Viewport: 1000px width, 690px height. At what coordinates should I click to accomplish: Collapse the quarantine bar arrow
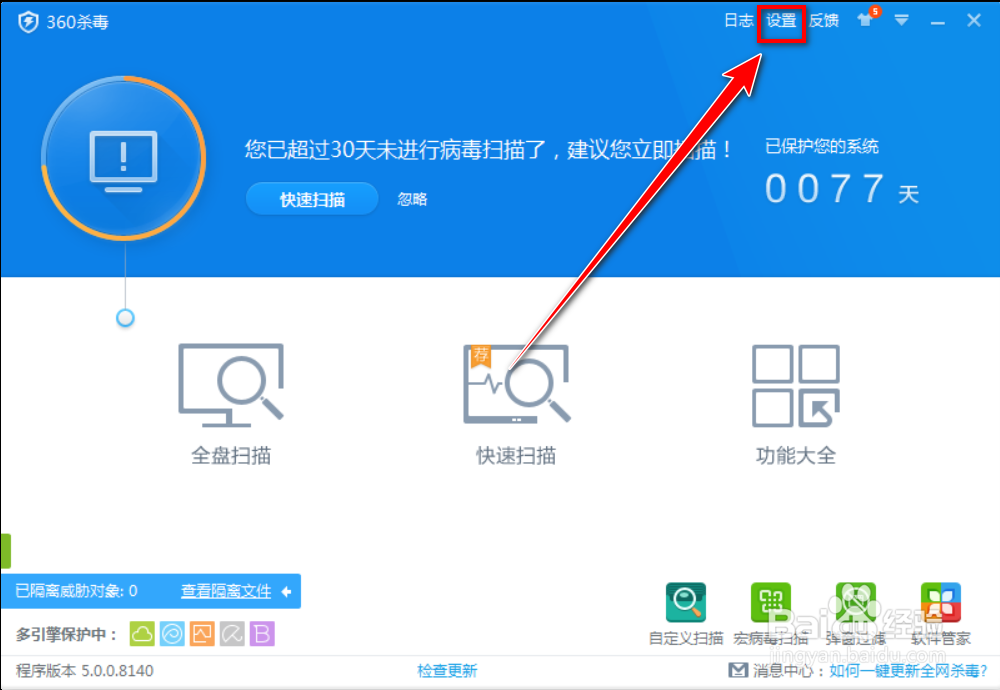pos(286,592)
